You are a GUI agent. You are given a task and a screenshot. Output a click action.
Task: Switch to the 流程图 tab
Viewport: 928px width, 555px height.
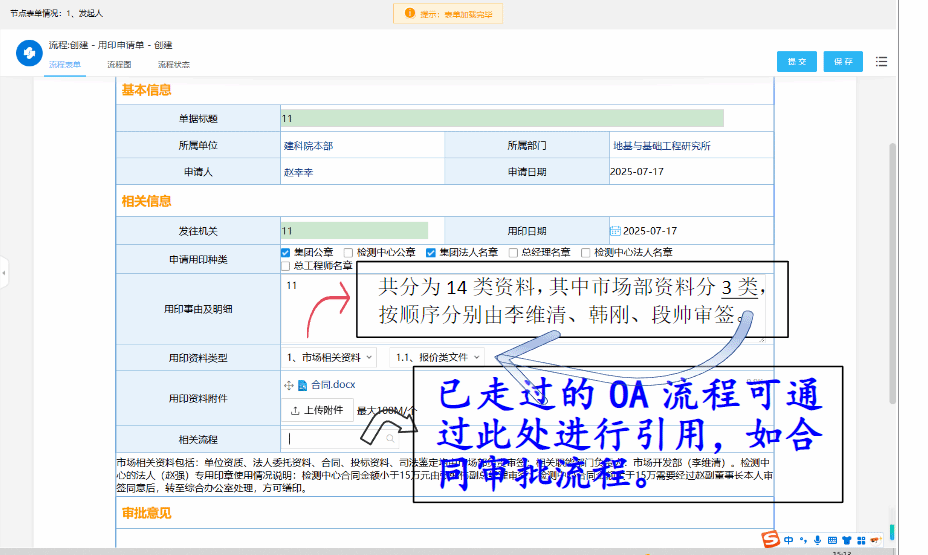click(x=119, y=64)
